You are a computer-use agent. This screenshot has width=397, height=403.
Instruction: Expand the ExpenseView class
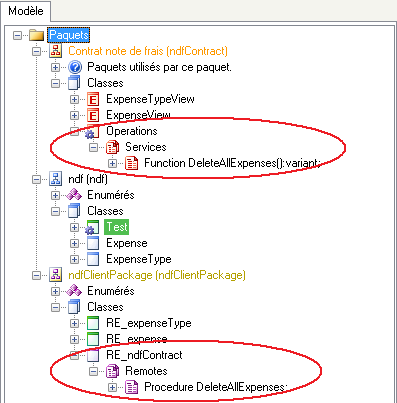[x=74, y=115]
